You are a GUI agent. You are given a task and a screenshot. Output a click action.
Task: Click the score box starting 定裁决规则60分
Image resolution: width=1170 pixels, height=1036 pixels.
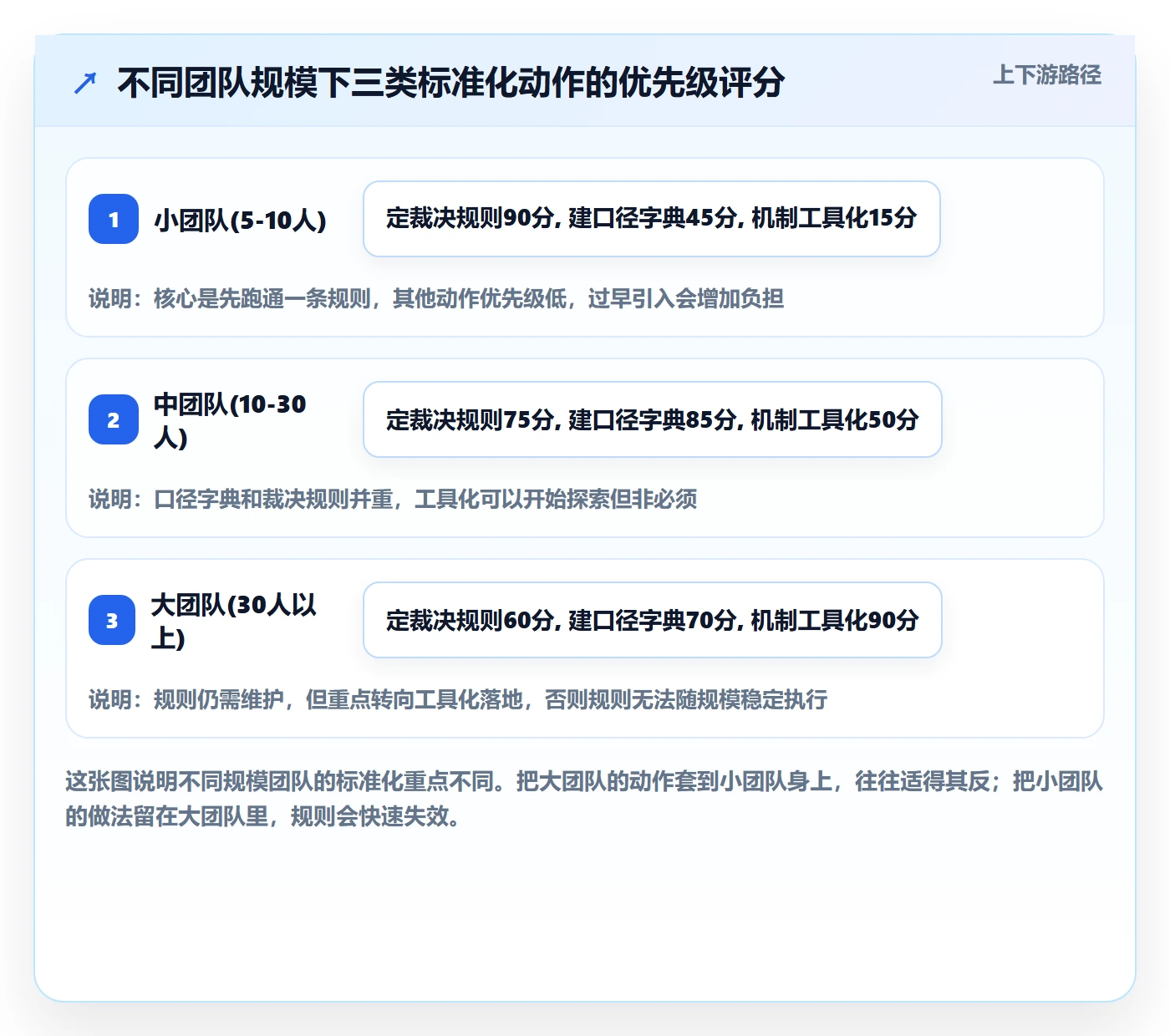coord(653,620)
